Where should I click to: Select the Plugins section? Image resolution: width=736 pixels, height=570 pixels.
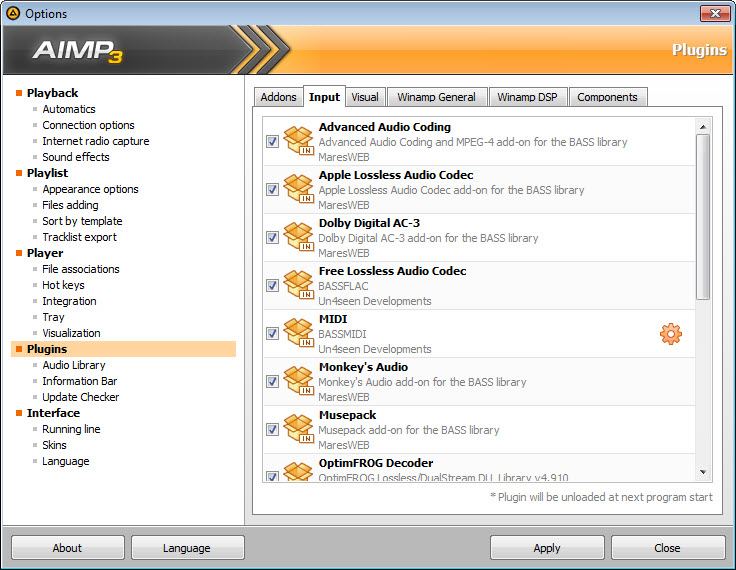[x=123, y=349]
